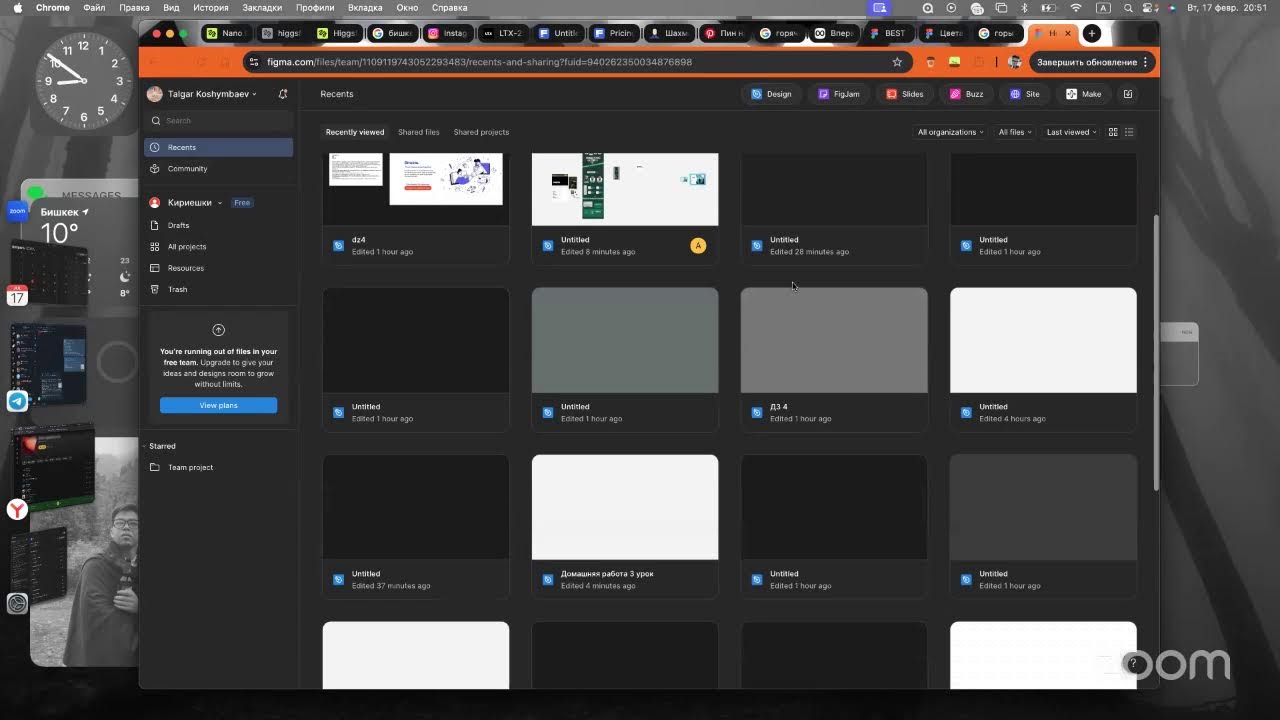1280x720 pixels.
Task: Click the Recents clock icon in sidebar
Action: pos(155,147)
